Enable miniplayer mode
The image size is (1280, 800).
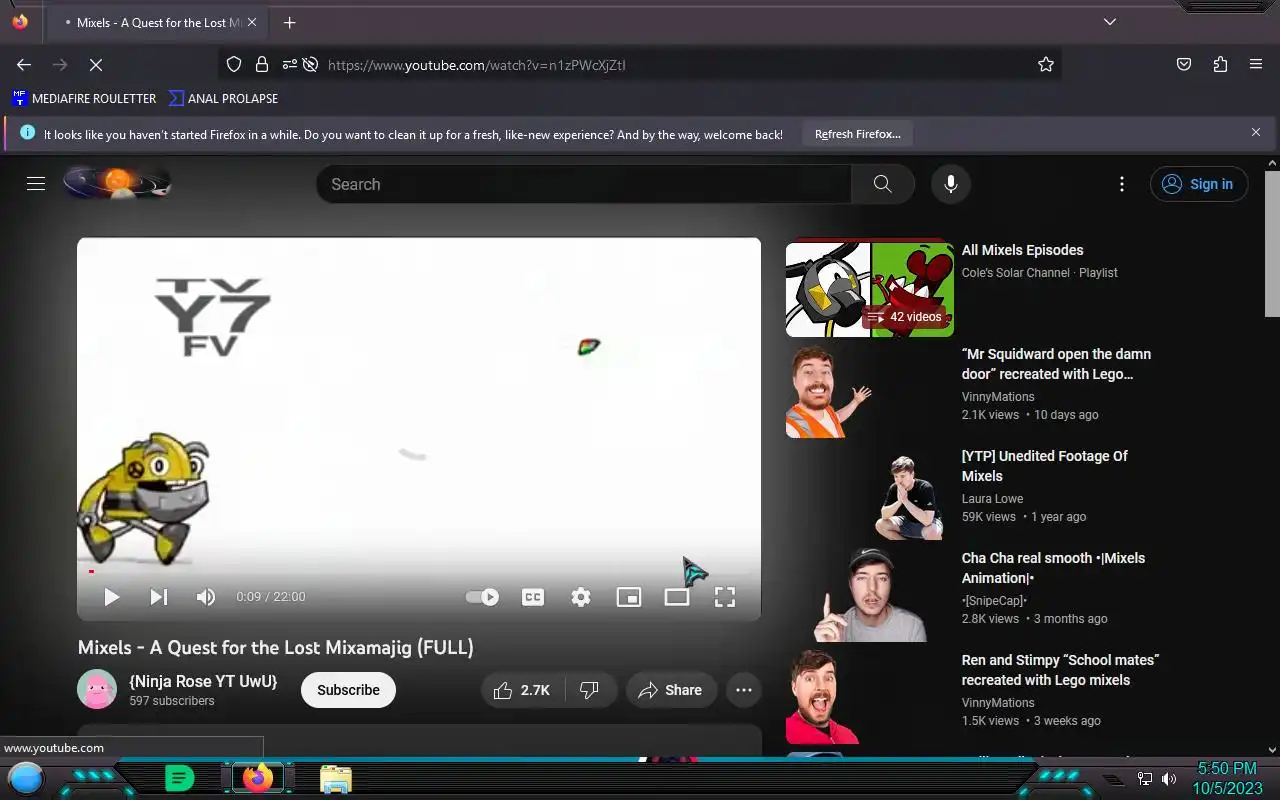point(629,597)
